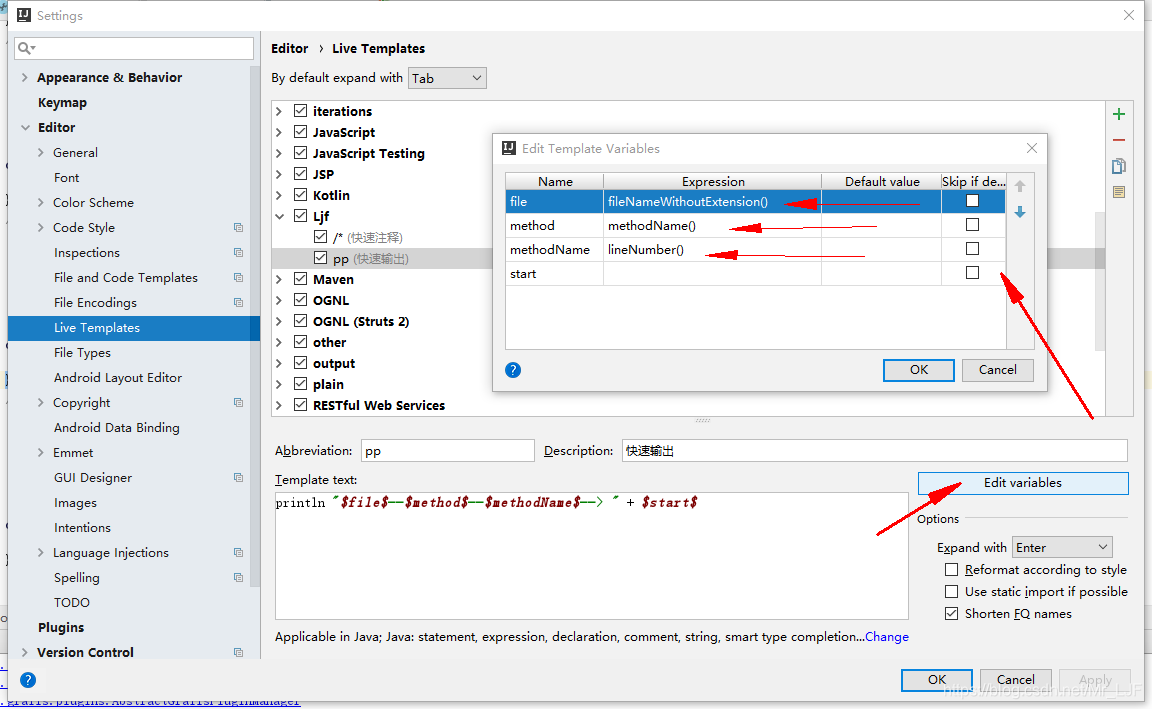Click project-level icon beside Spelling

(238, 577)
